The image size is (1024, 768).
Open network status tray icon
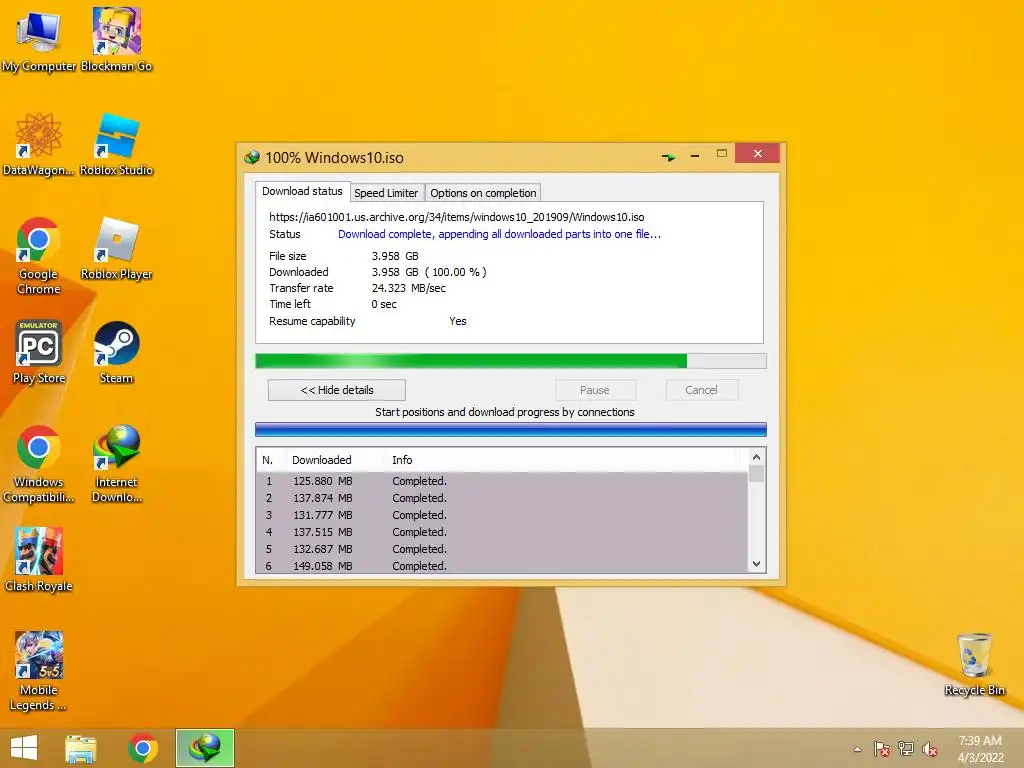(906, 749)
